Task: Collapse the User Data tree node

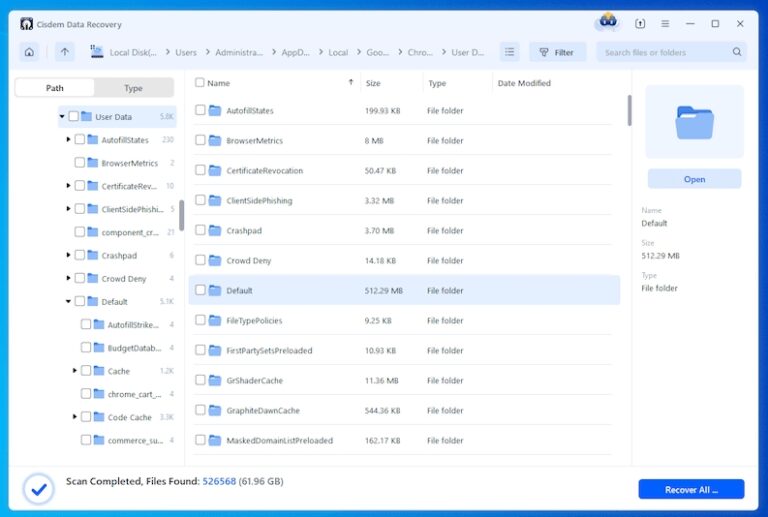Action: click(62, 117)
